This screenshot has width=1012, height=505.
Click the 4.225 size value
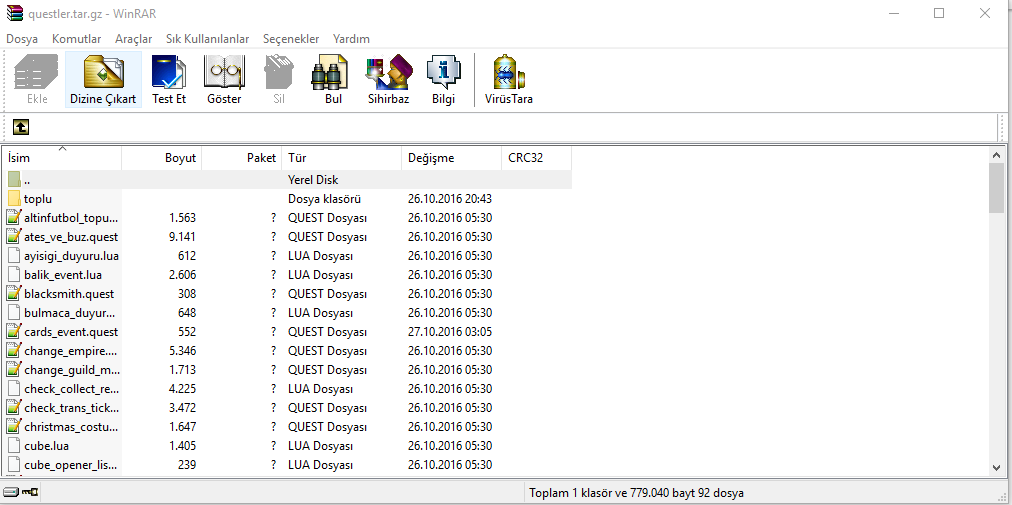coord(182,389)
